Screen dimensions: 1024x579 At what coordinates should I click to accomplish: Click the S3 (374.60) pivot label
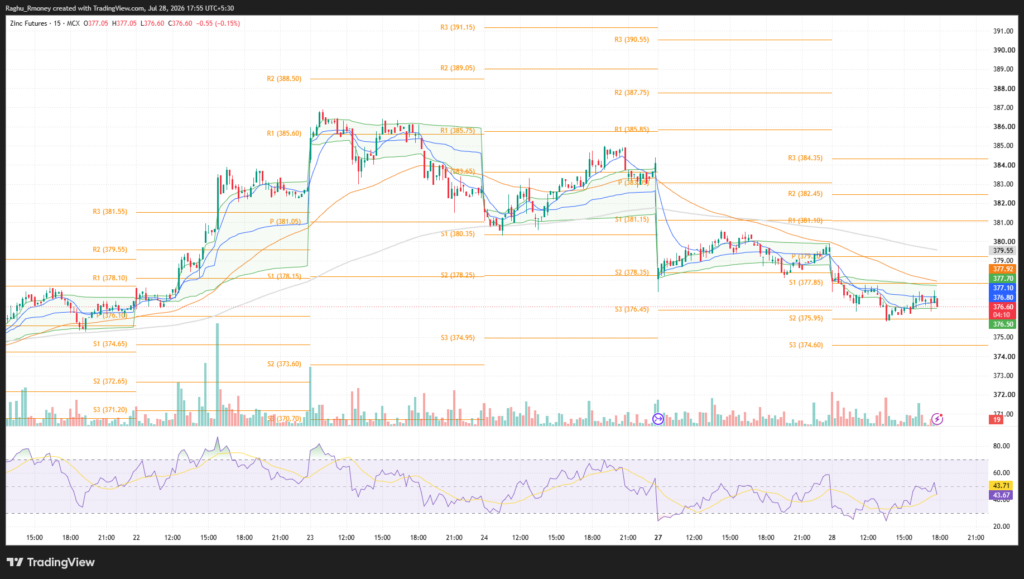pyautogui.click(x=805, y=345)
